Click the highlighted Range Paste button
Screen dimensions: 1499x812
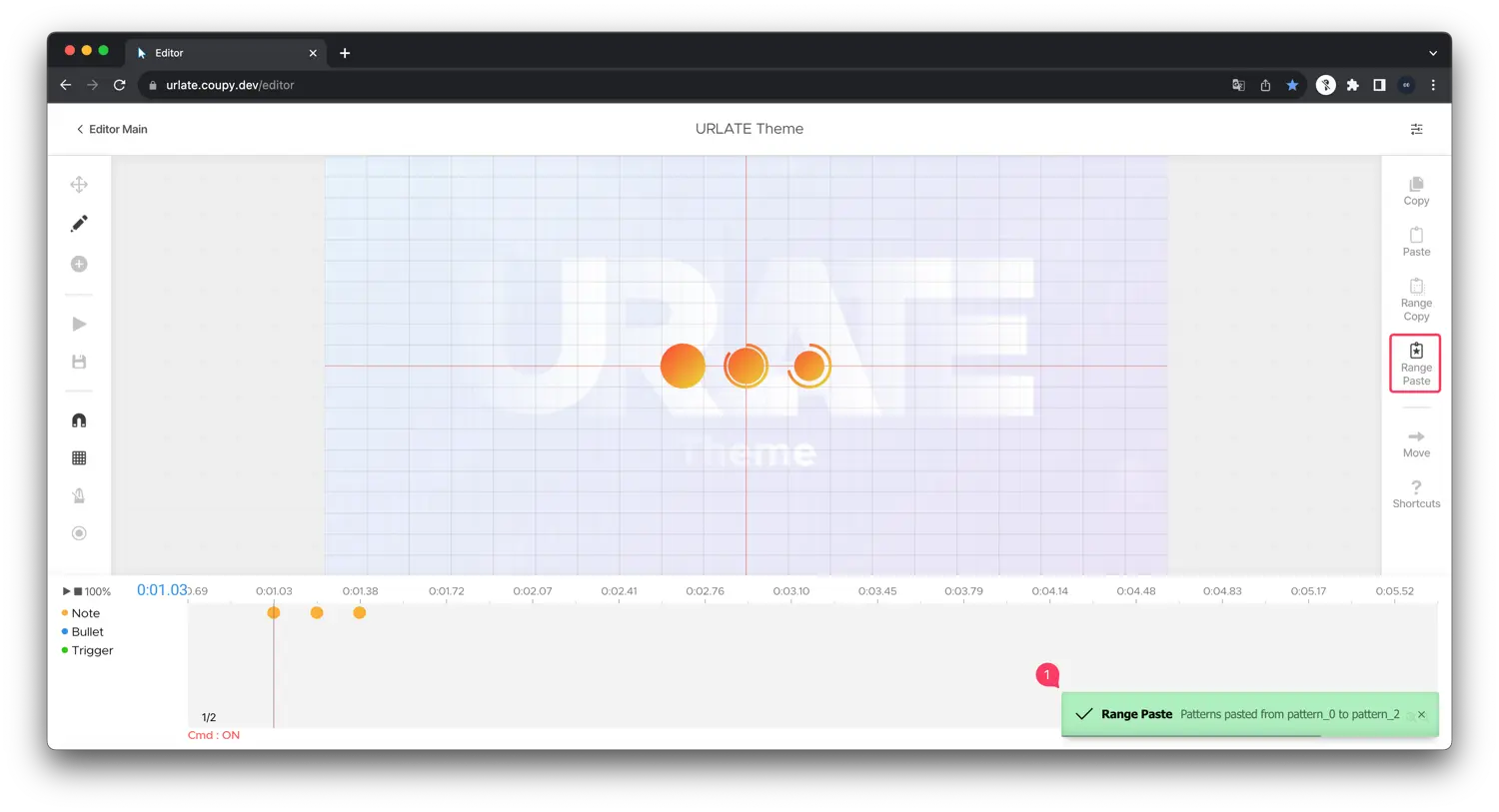(x=1415, y=364)
